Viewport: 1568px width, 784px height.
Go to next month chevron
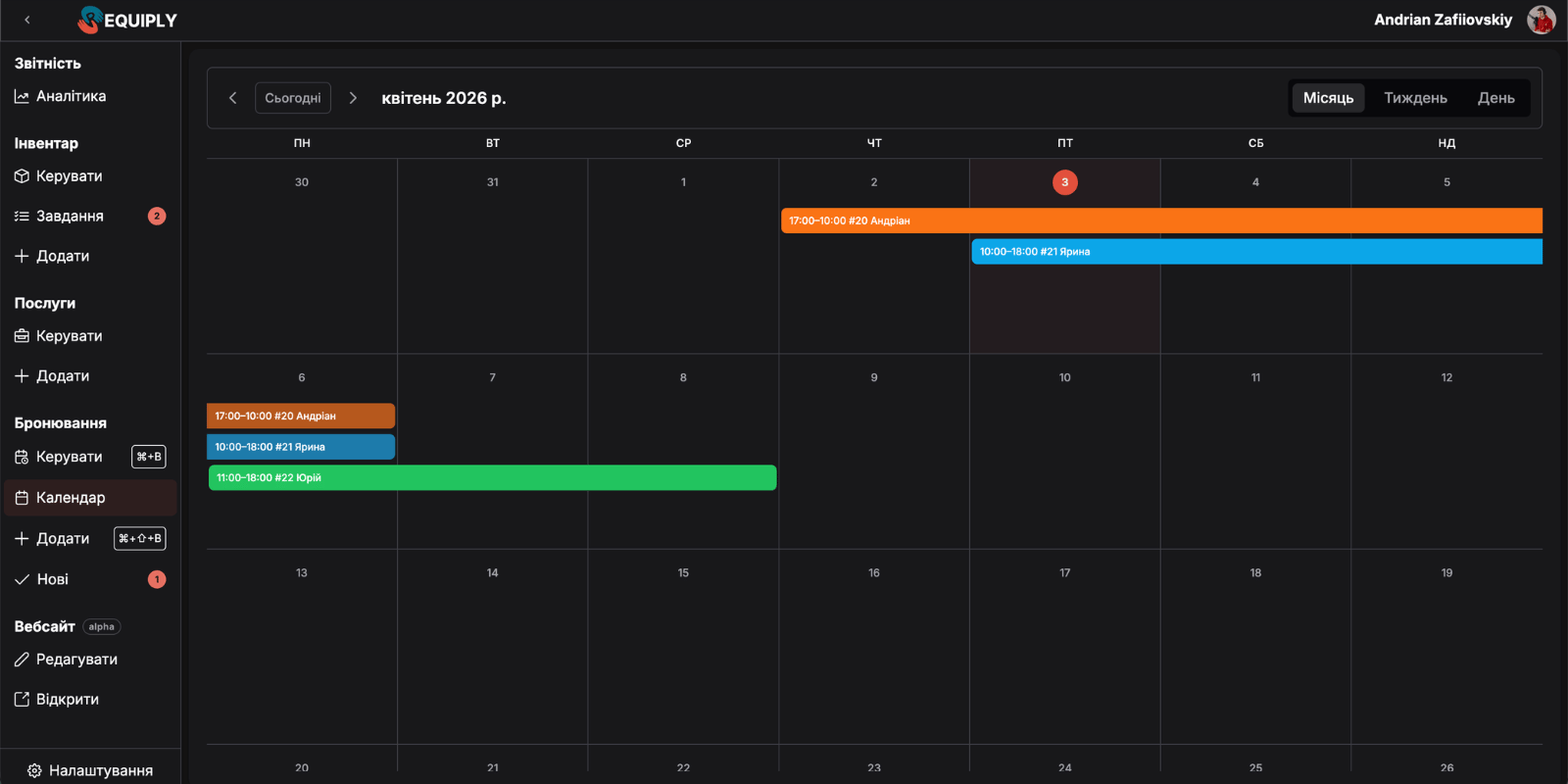[x=353, y=98]
